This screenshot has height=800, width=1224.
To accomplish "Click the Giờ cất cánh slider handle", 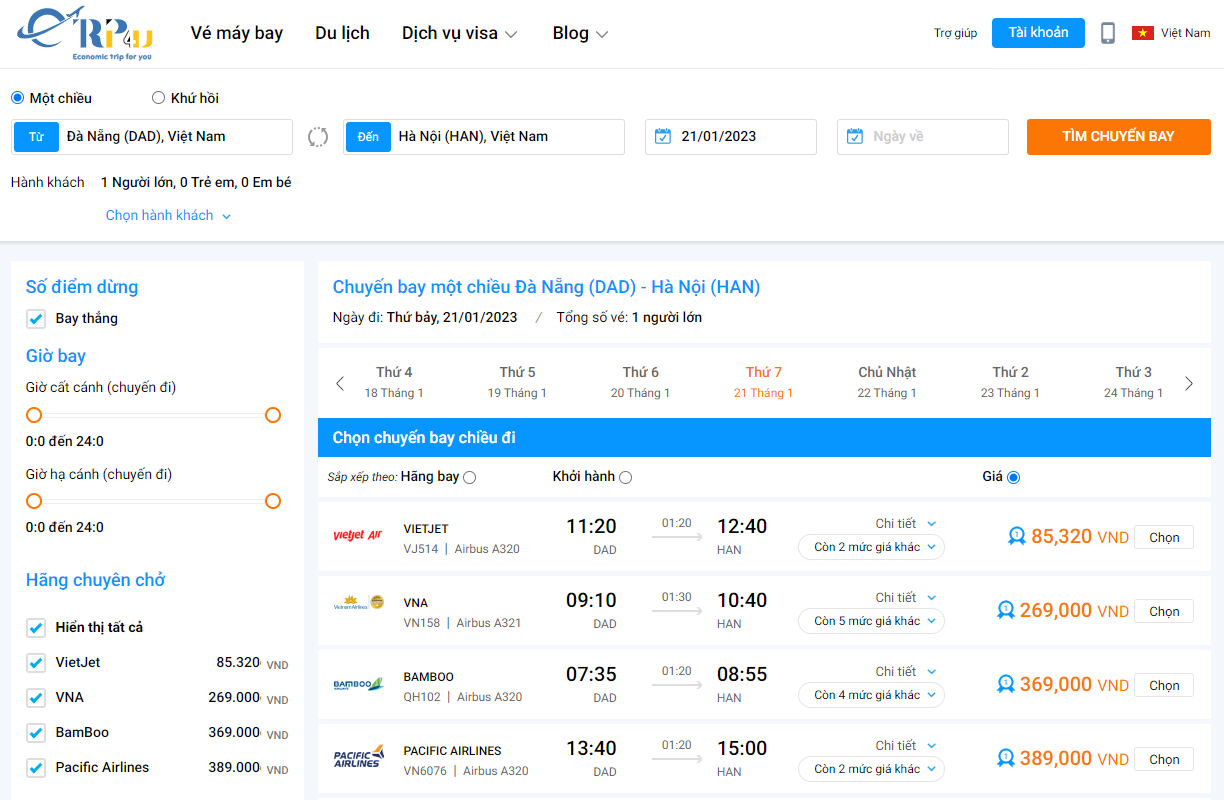I will tap(33, 414).
